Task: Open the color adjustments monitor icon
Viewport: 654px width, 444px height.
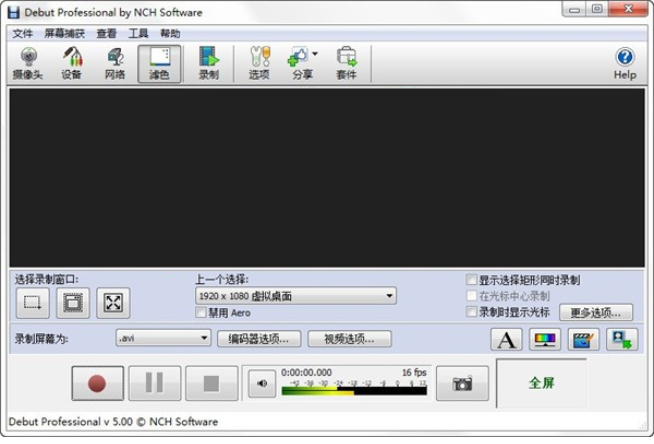Action: click(545, 339)
